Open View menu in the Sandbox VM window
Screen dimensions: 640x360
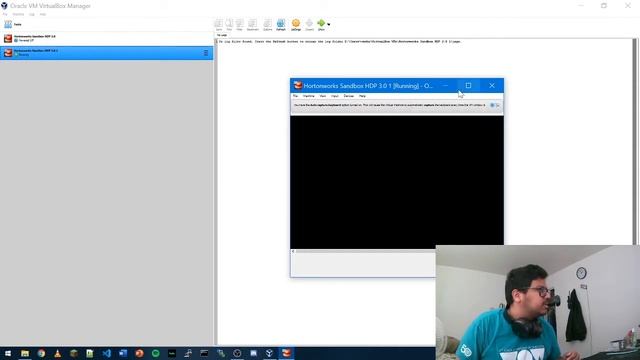[322, 96]
